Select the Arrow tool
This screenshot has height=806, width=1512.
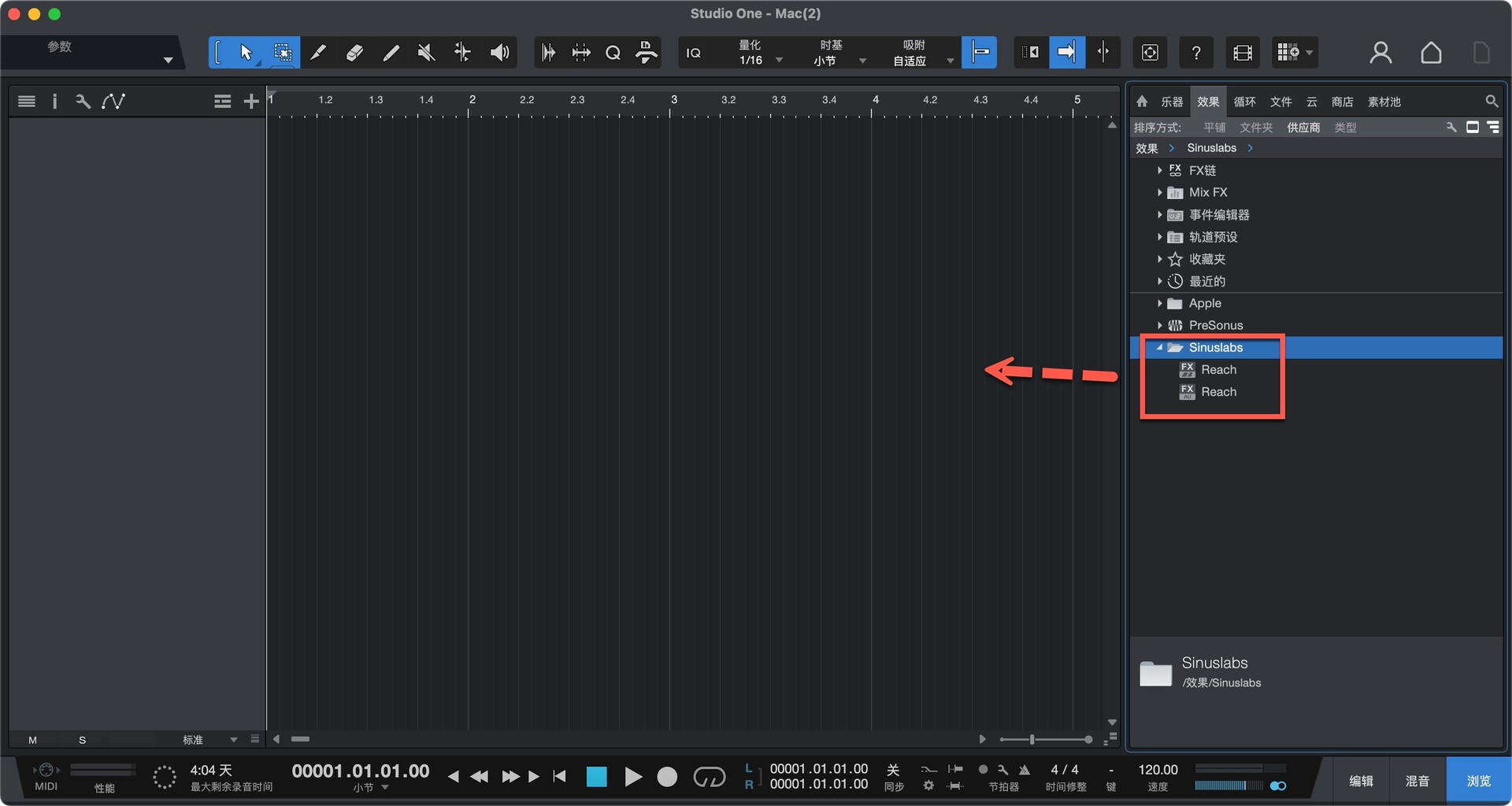[x=246, y=53]
